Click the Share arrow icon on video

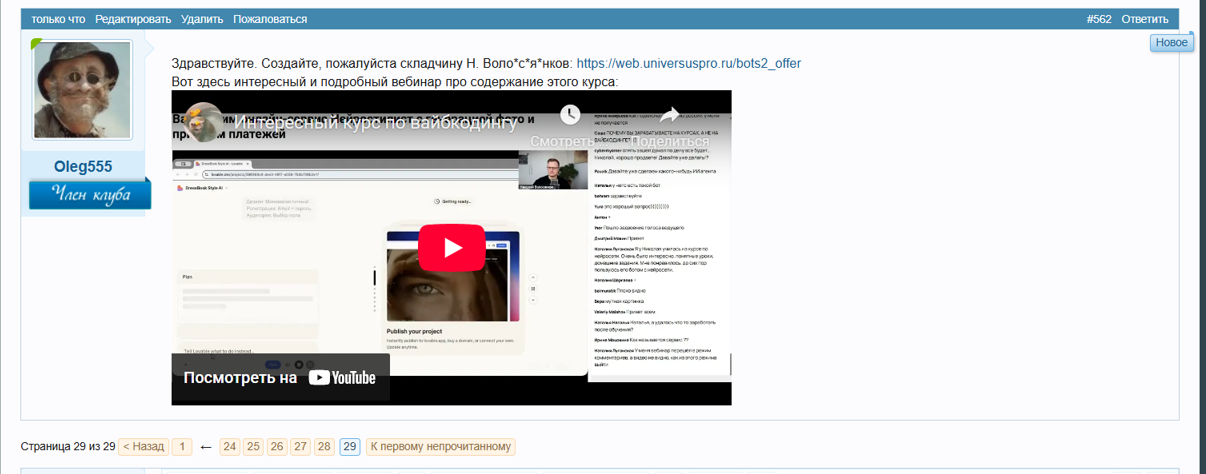point(669,115)
